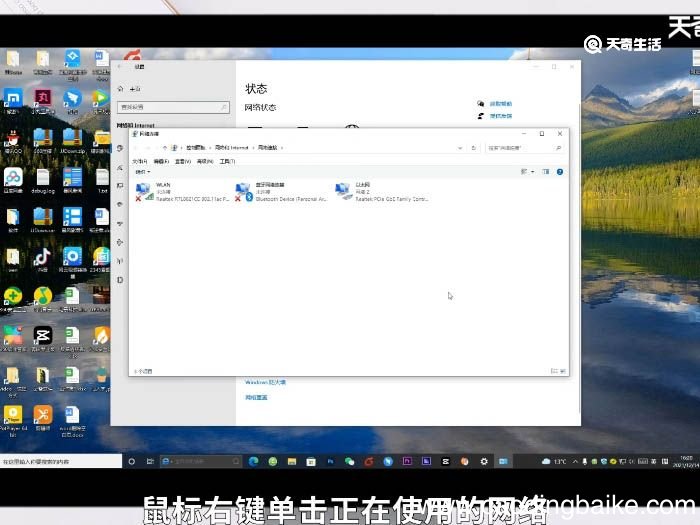The width and height of the screenshot is (700, 525).
Task: Open the Organize dropdown in Network Connections
Action: coord(143,172)
